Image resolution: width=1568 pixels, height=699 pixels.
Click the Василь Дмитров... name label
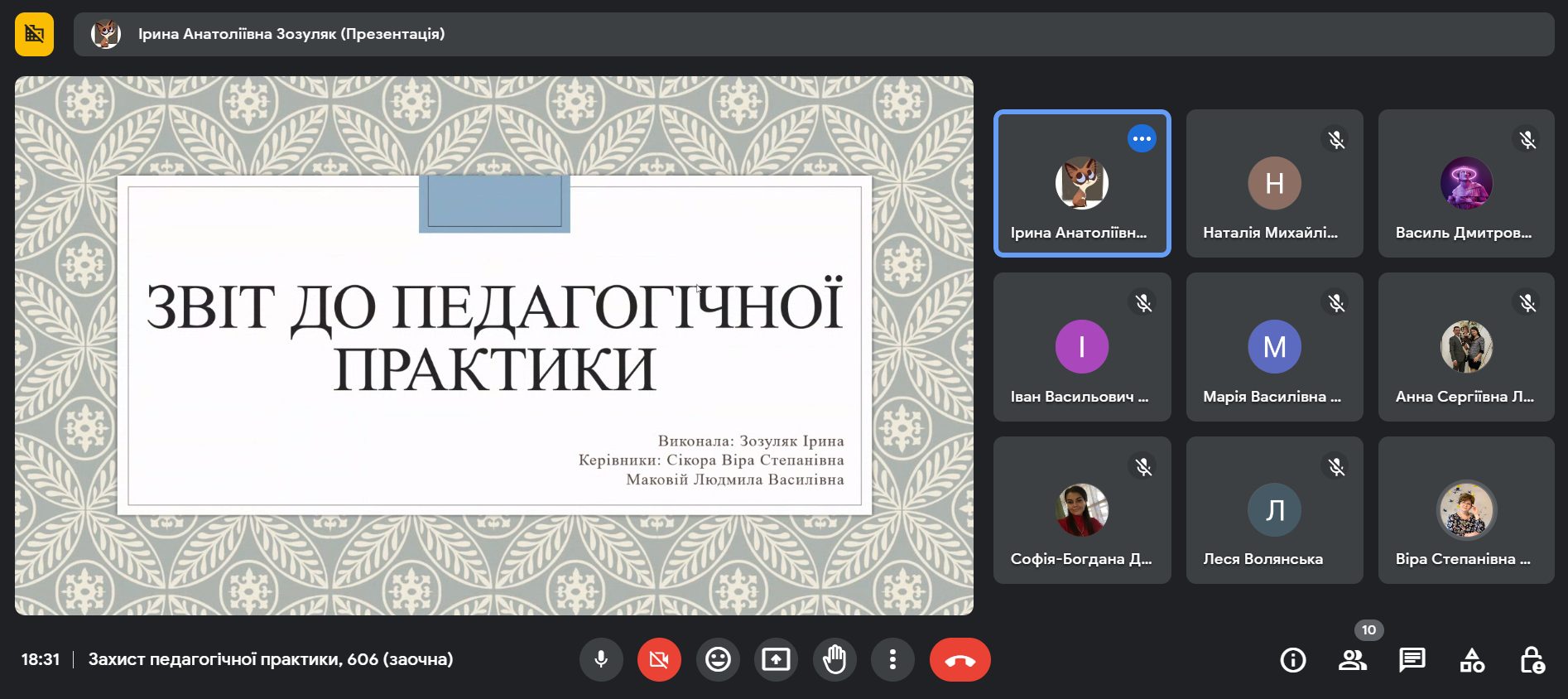click(1464, 233)
